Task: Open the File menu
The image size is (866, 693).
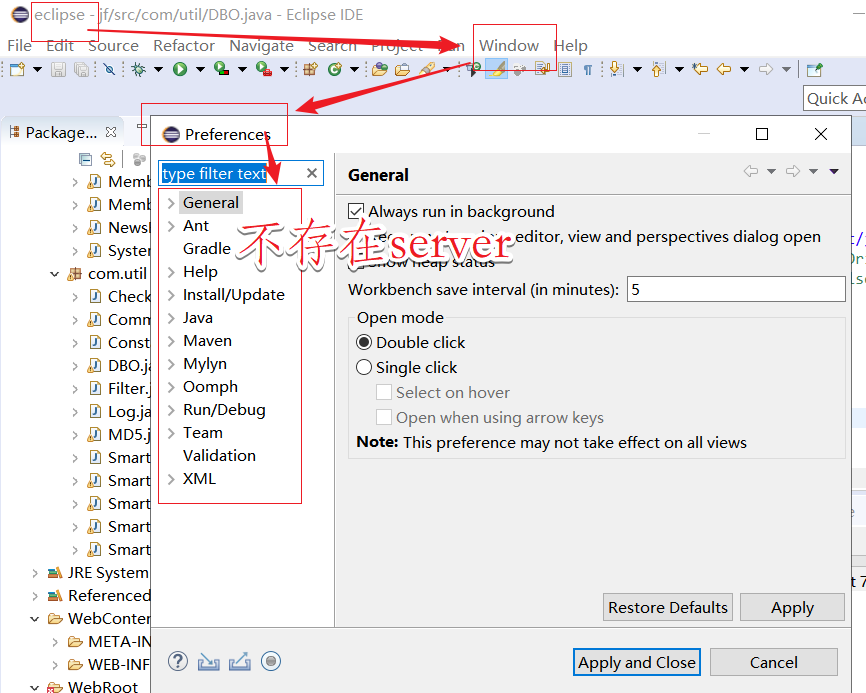Action: [x=19, y=46]
